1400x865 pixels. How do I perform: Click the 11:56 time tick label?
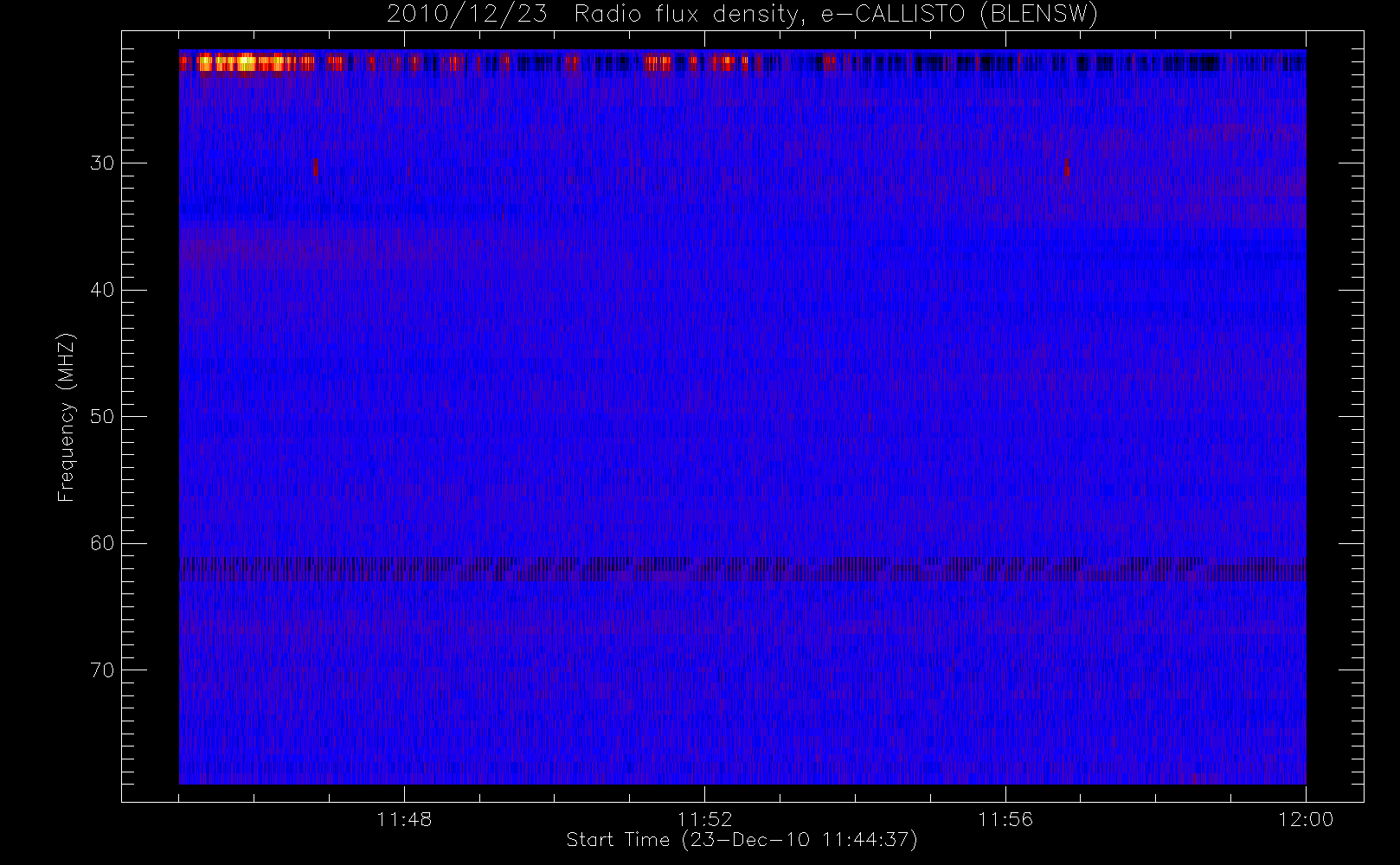click(x=1005, y=819)
